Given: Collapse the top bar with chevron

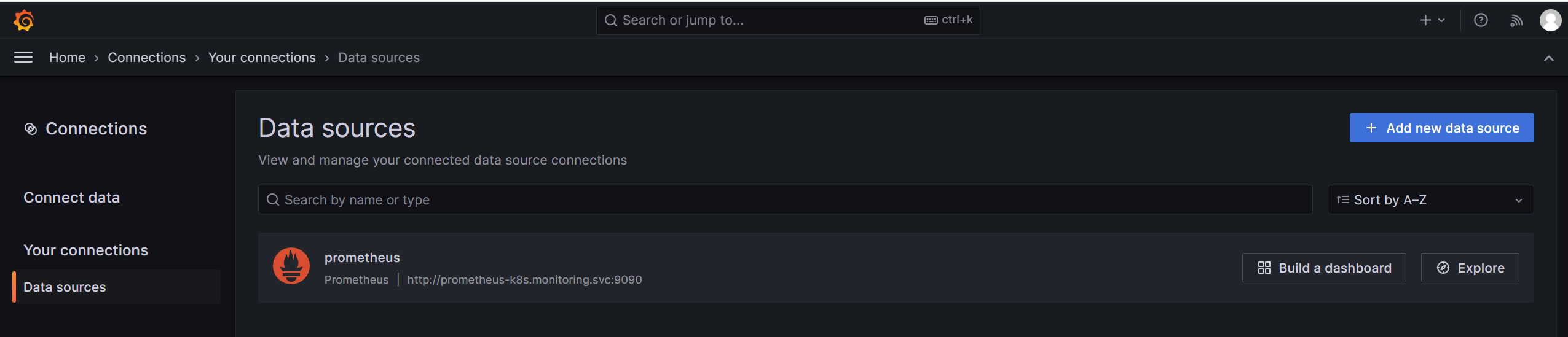Looking at the screenshot, I should click(x=1549, y=58).
